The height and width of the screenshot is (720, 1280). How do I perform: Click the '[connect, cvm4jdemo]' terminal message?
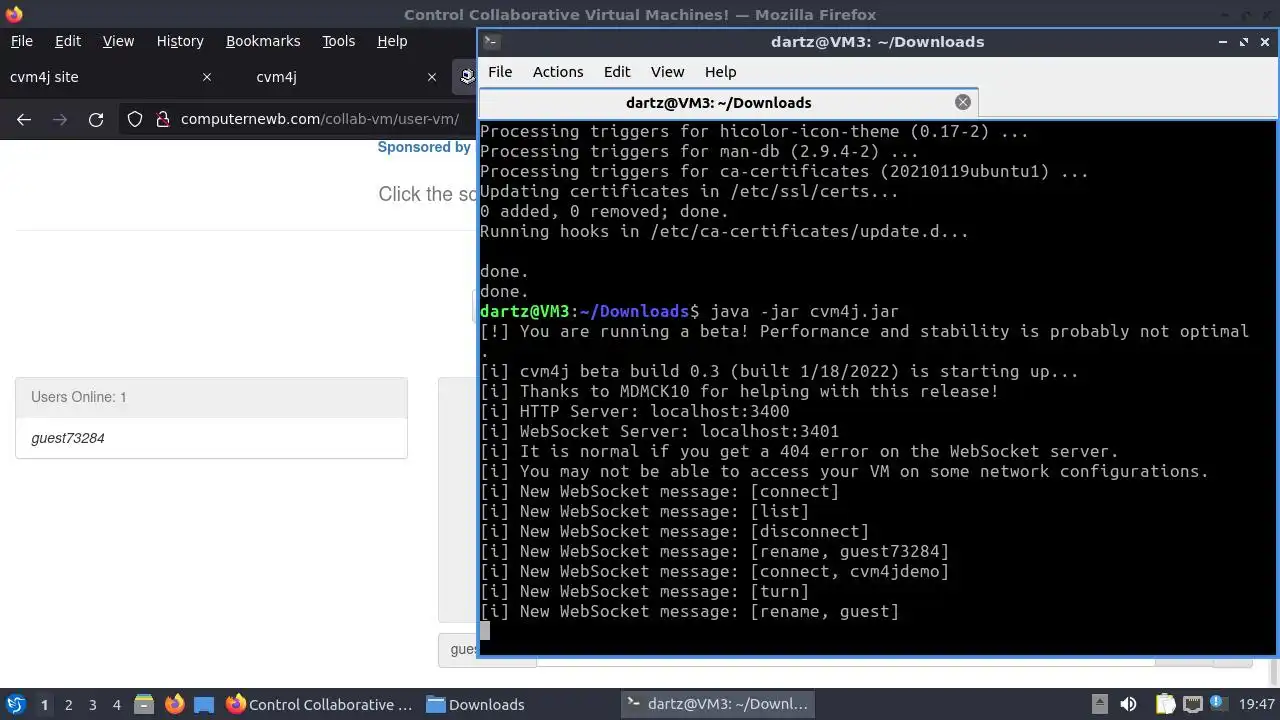point(850,571)
